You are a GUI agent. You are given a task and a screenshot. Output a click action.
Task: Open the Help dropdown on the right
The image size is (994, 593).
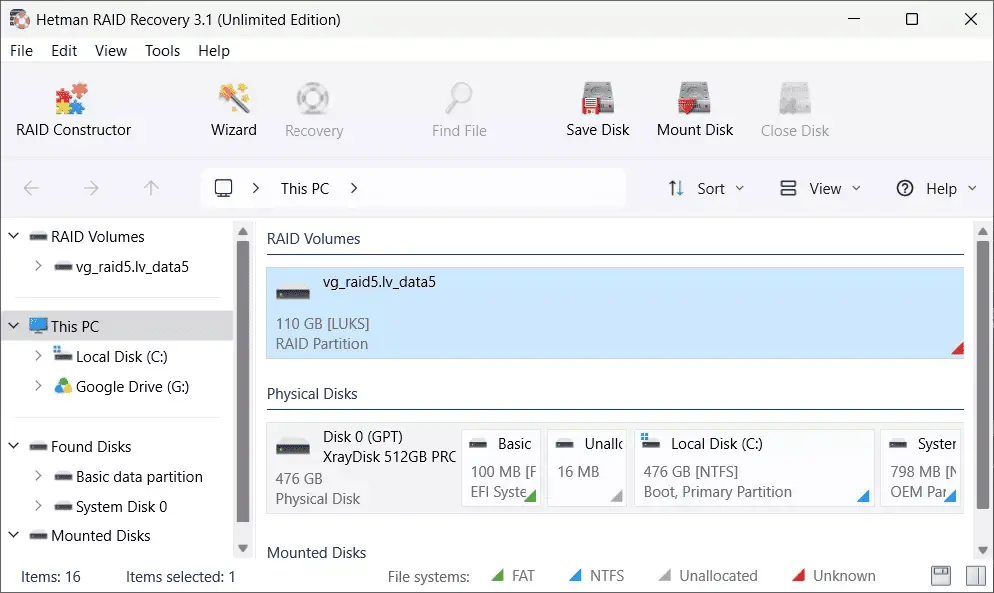point(936,188)
